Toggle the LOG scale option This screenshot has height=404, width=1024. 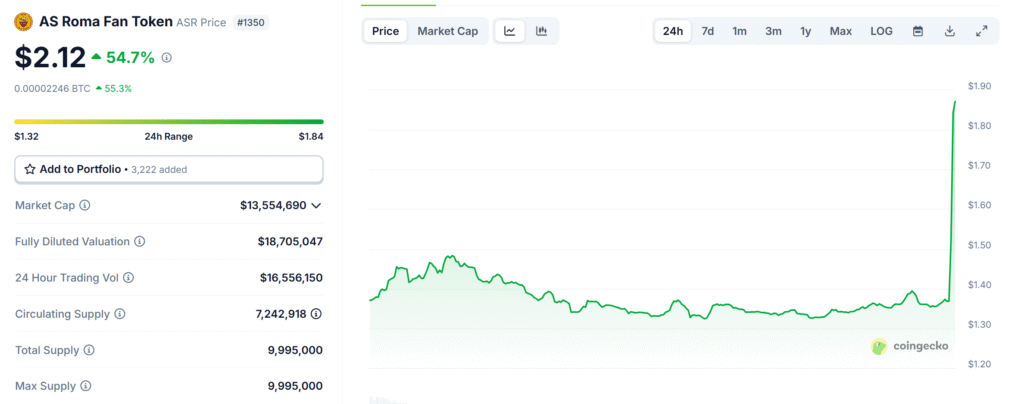tap(882, 31)
